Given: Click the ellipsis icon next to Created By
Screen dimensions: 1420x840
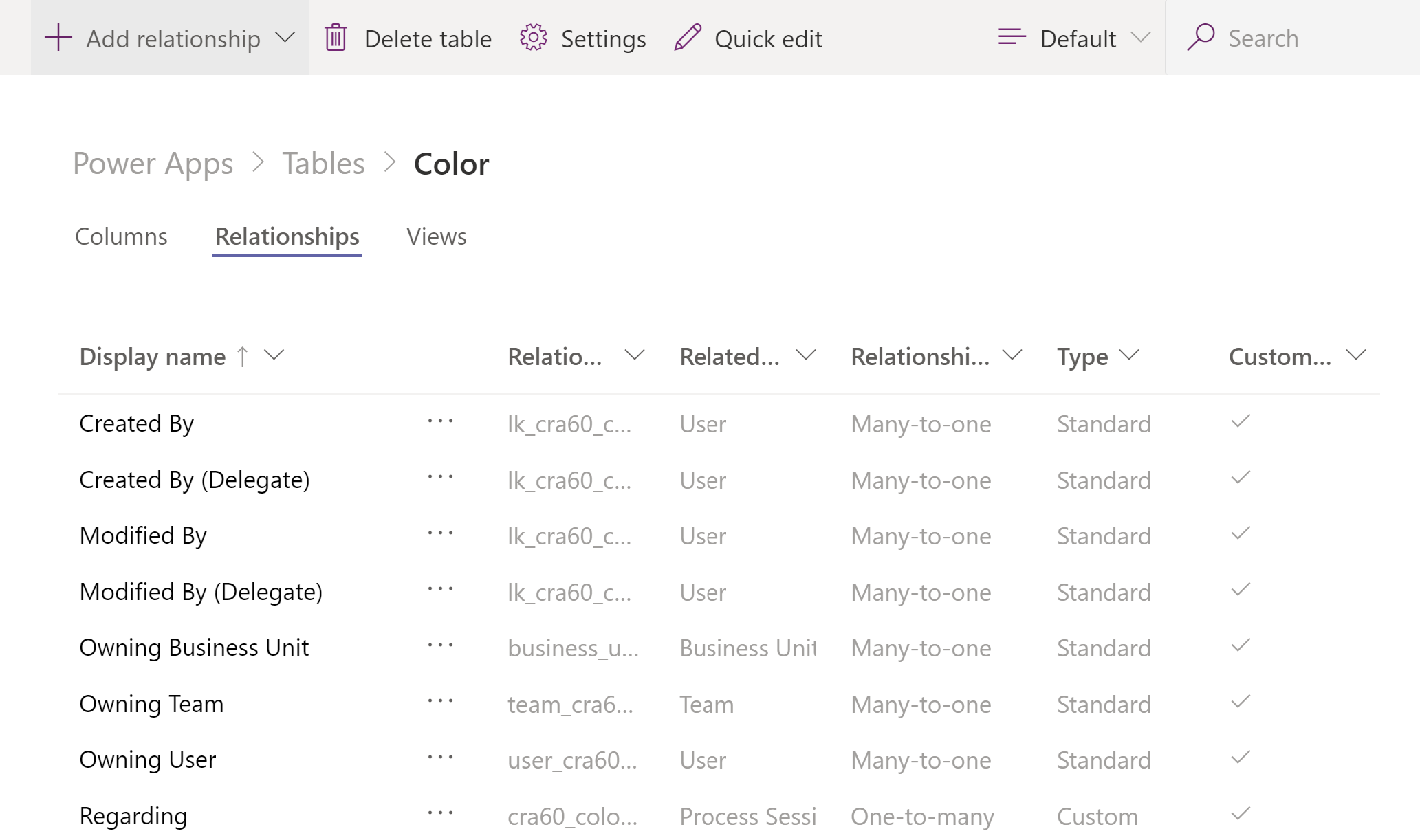Looking at the screenshot, I should [440, 421].
